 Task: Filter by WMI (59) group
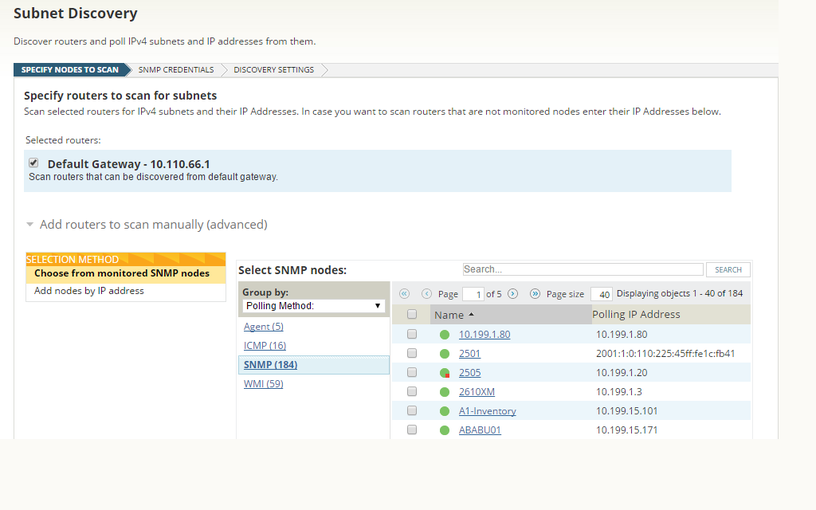click(x=263, y=384)
